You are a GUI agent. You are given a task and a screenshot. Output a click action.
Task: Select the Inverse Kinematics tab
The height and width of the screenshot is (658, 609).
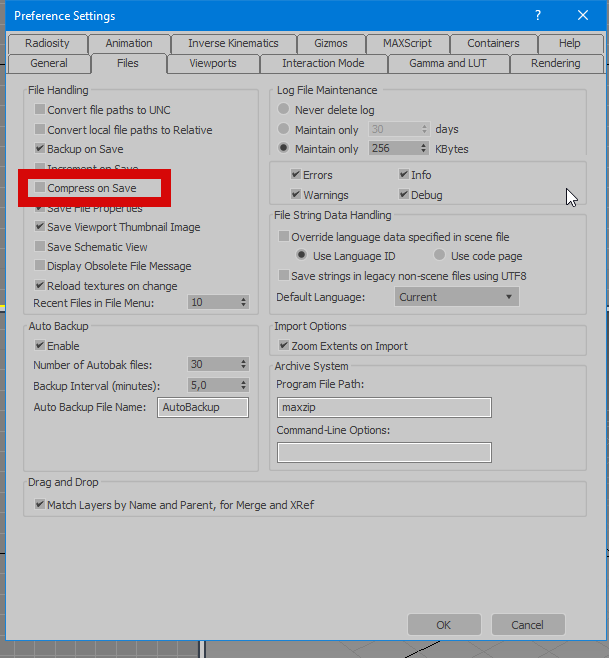click(x=233, y=43)
